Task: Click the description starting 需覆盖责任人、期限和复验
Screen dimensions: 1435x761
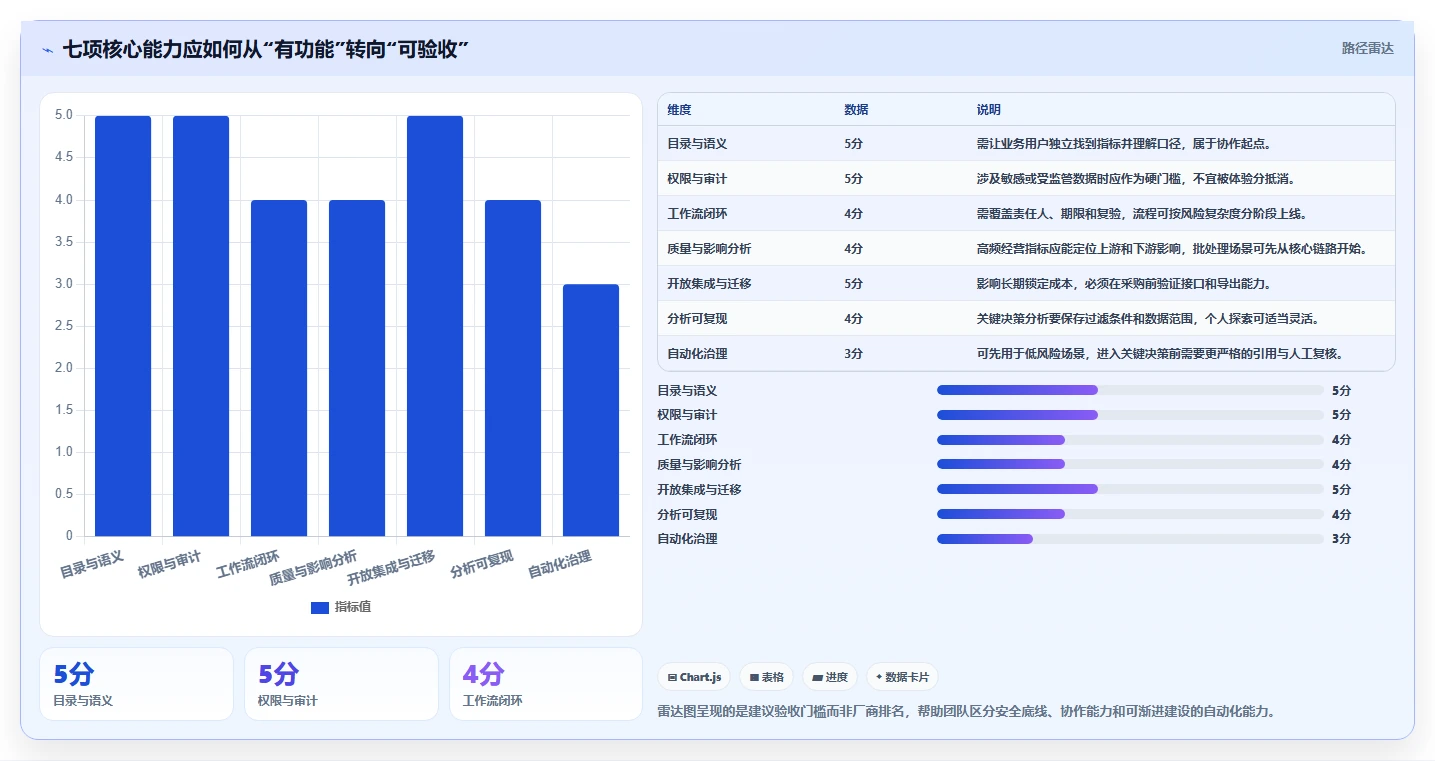Action: coord(1142,214)
